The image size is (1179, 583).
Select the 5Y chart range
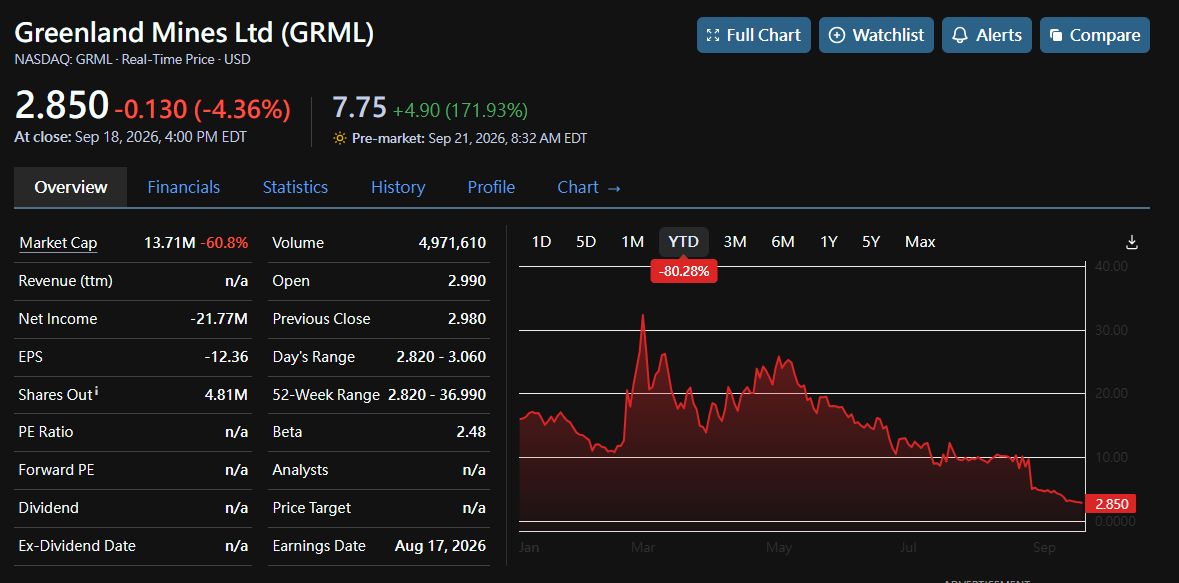click(871, 241)
